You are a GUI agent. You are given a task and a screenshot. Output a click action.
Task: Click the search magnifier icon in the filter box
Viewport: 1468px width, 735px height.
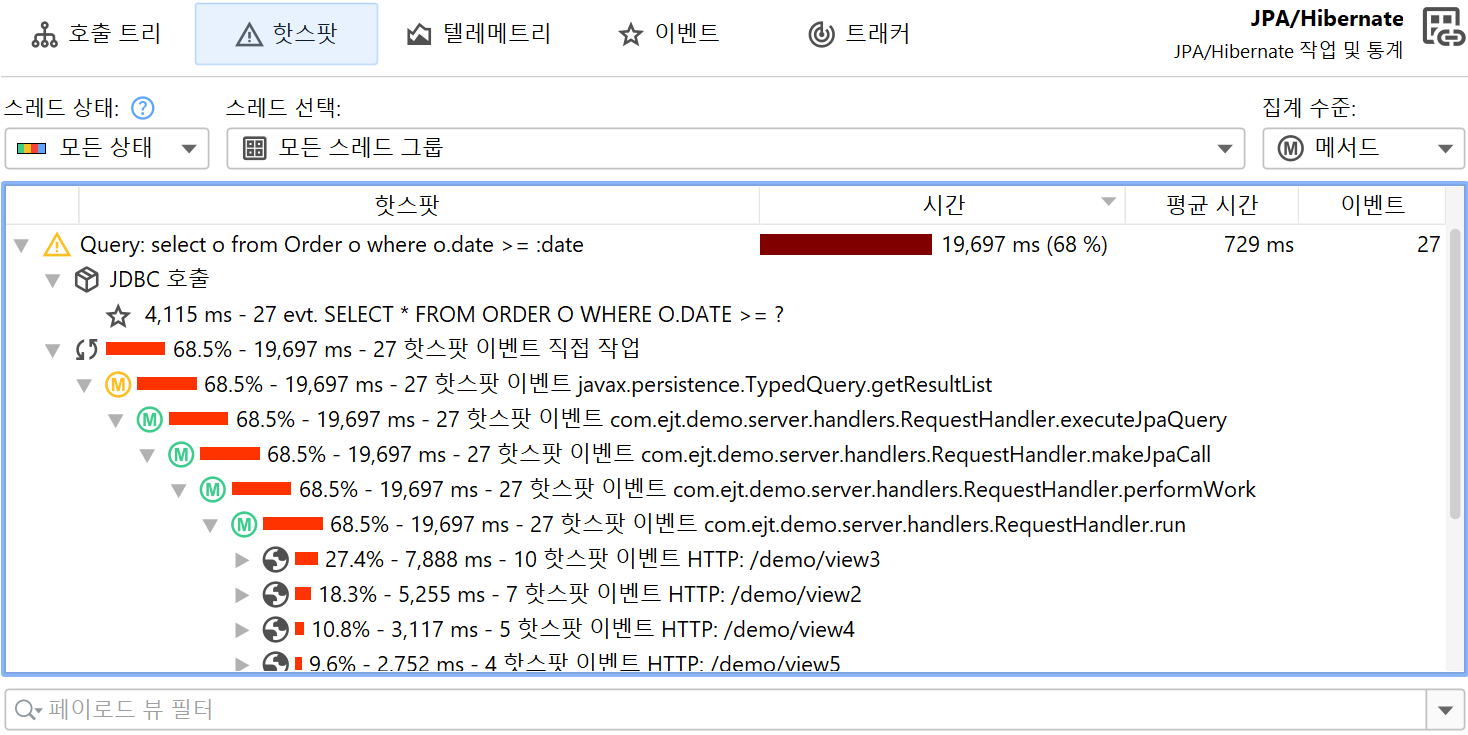tap(26, 710)
